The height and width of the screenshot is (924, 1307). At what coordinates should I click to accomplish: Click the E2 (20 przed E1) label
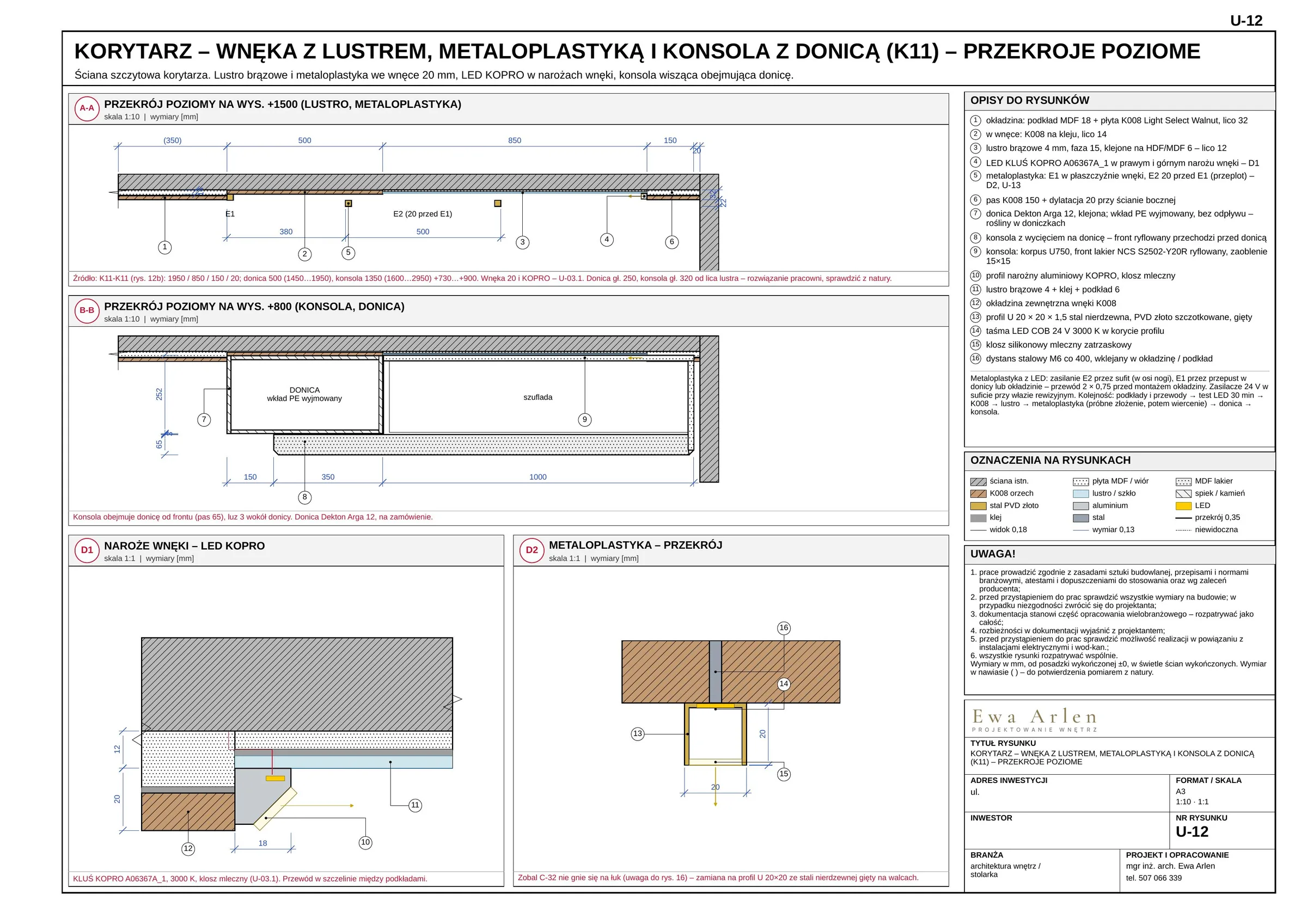(423, 214)
